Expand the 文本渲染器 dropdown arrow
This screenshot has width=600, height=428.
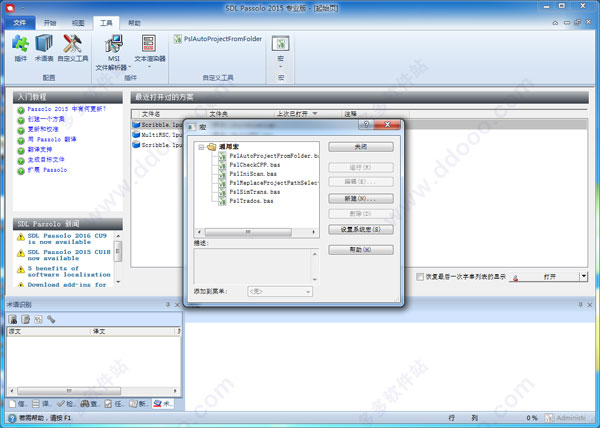pyautogui.click(x=149, y=67)
